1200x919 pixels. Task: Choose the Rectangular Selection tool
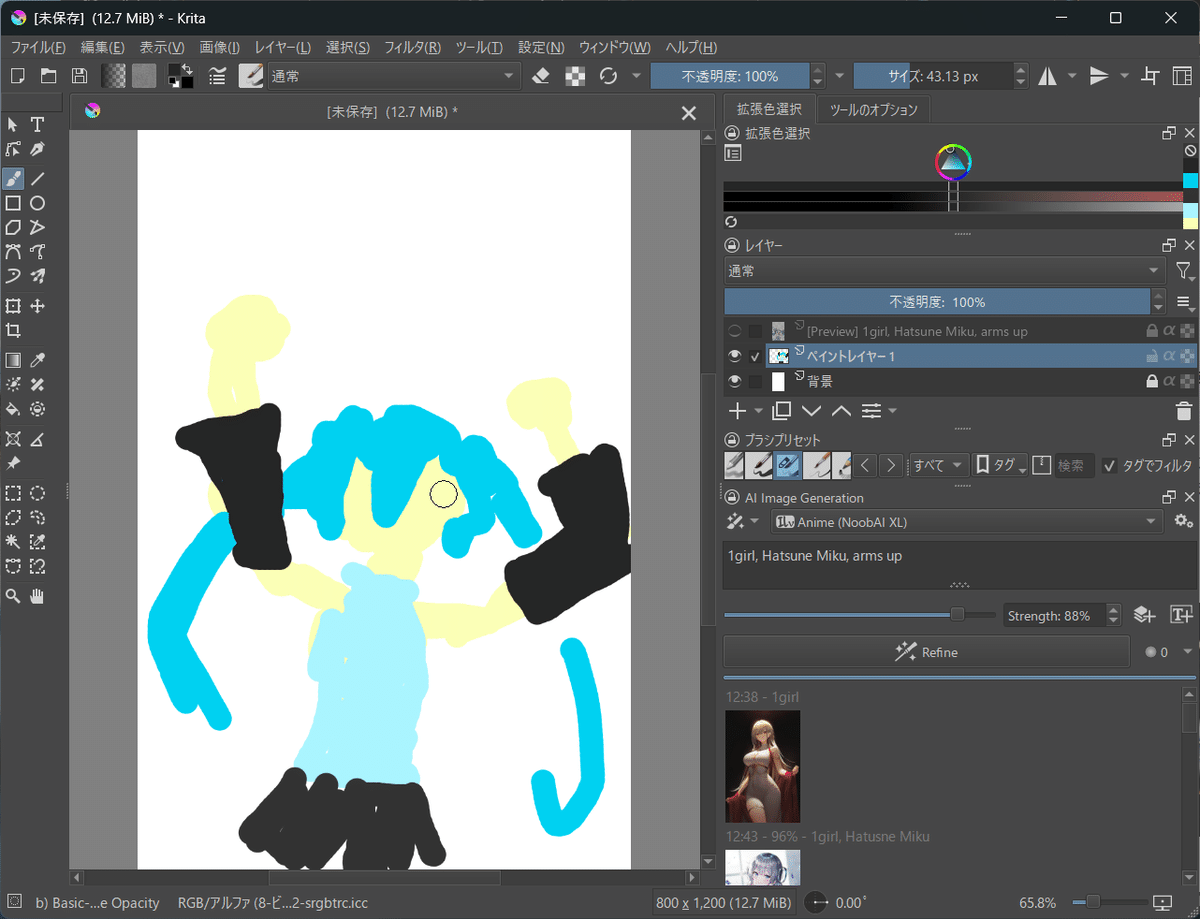(14, 493)
